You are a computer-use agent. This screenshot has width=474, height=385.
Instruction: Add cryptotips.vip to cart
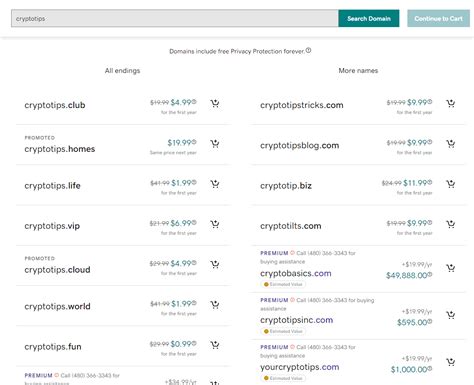click(x=215, y=224)
